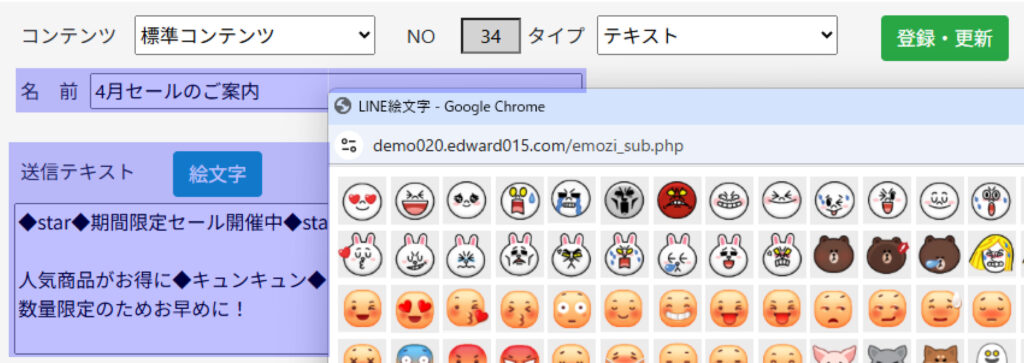The height and width of the screenshot is (363, 1024).
Task: Expand the タイプ dropdown showing テキスト
Action: [x=717, y=35]
